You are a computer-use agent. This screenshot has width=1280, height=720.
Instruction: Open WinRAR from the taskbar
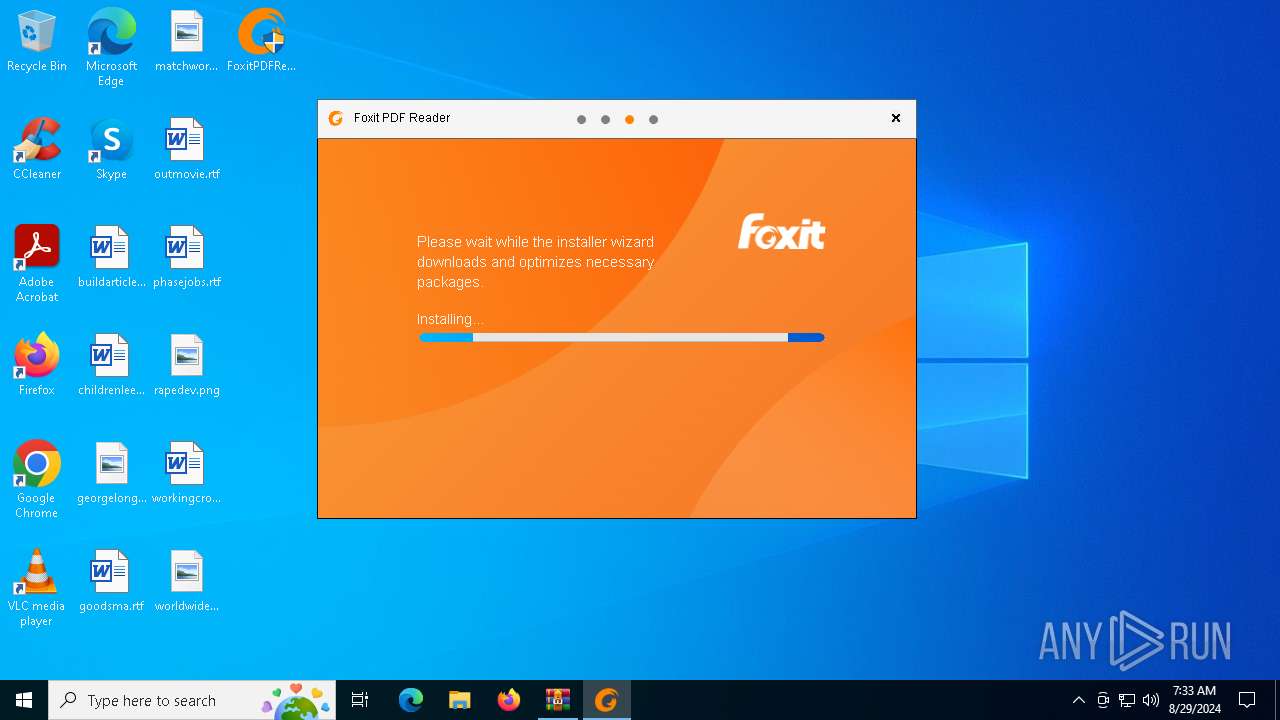point(558,700)
